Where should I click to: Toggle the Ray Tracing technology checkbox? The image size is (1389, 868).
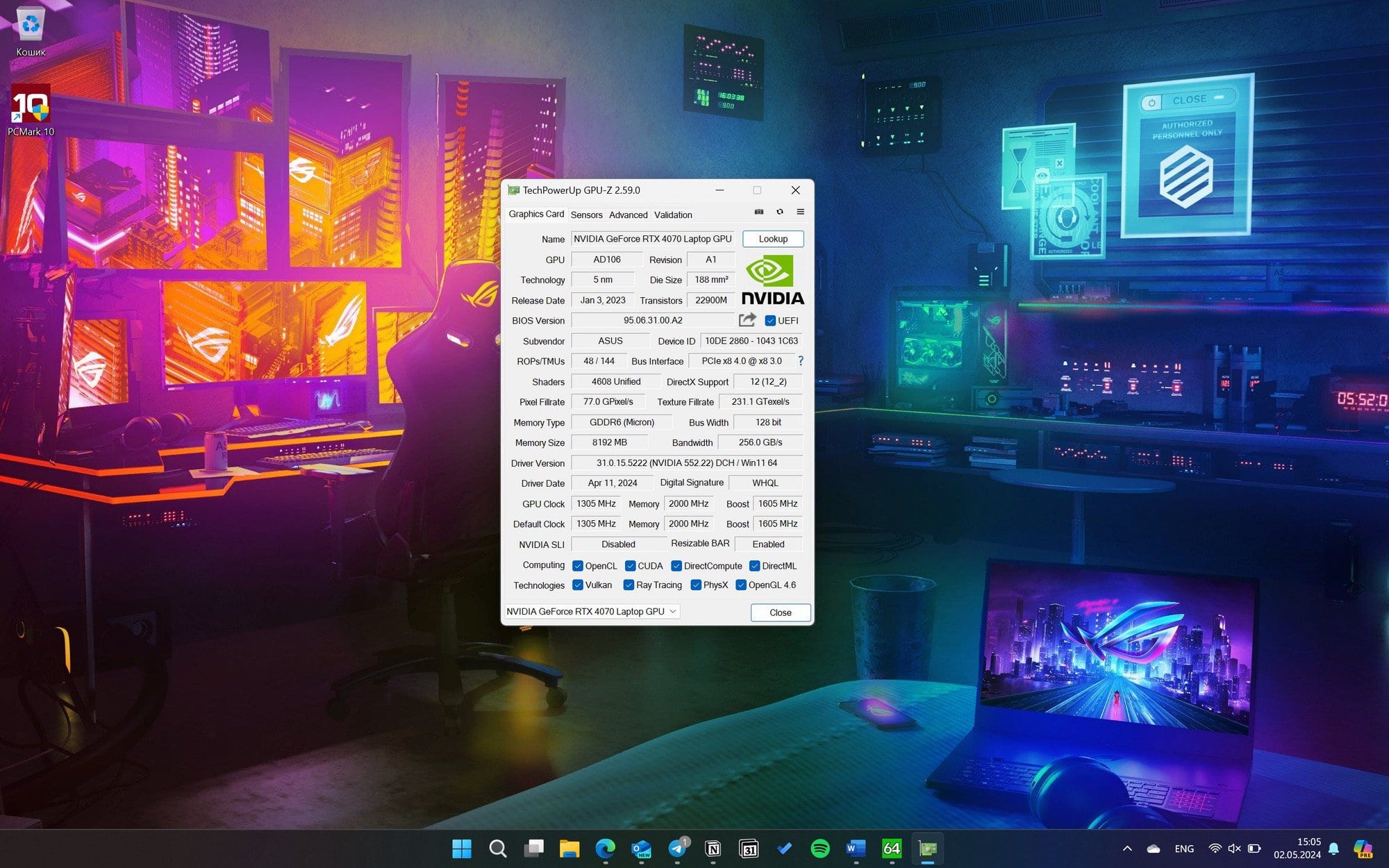(x=629, y=585)
